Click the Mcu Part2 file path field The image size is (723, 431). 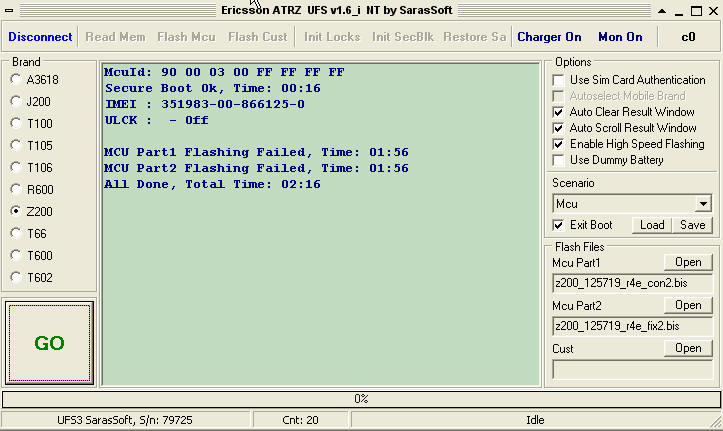(632, 326)
